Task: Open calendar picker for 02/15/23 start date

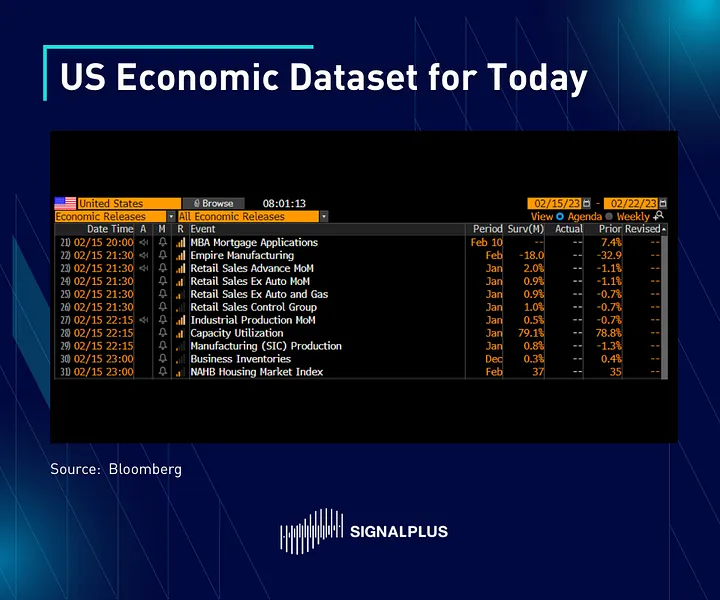Action: (586, 203)
